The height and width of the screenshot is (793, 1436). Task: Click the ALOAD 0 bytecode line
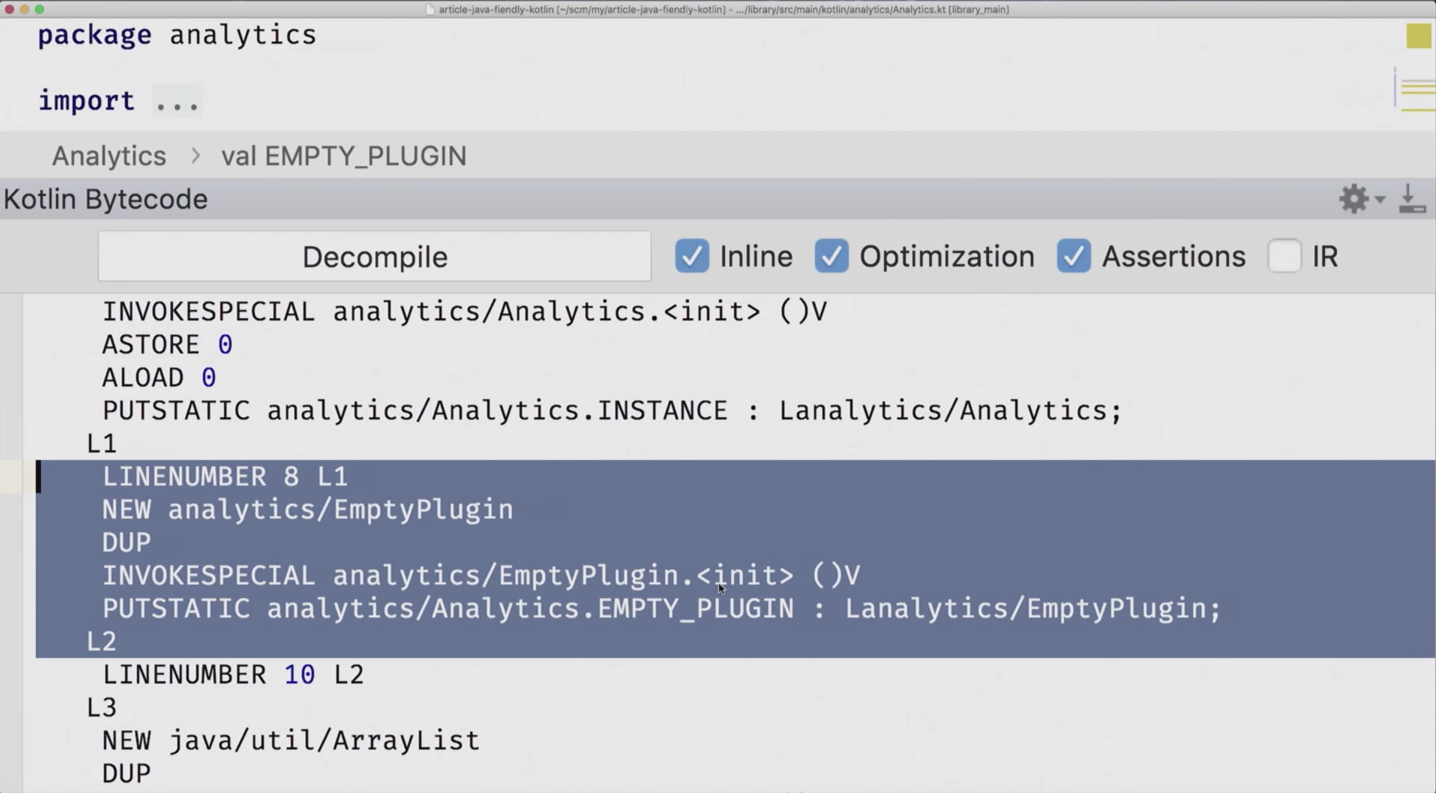click(x=159, y=378)
